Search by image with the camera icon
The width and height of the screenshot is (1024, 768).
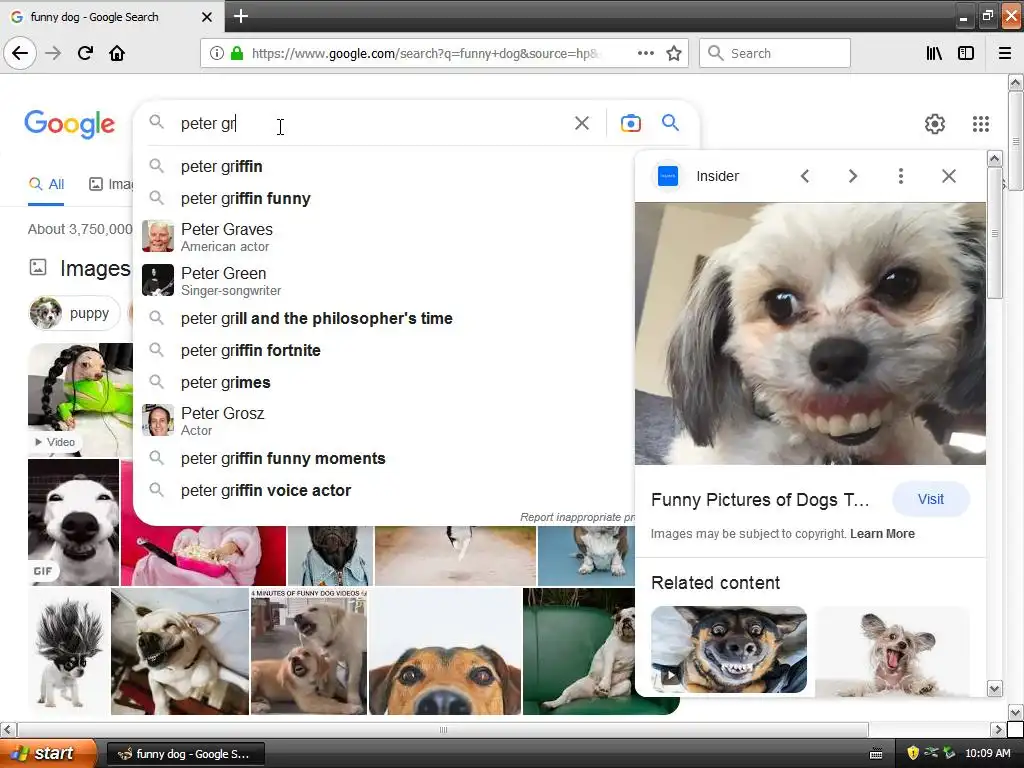pyautogui.click(x=630, y=123)
